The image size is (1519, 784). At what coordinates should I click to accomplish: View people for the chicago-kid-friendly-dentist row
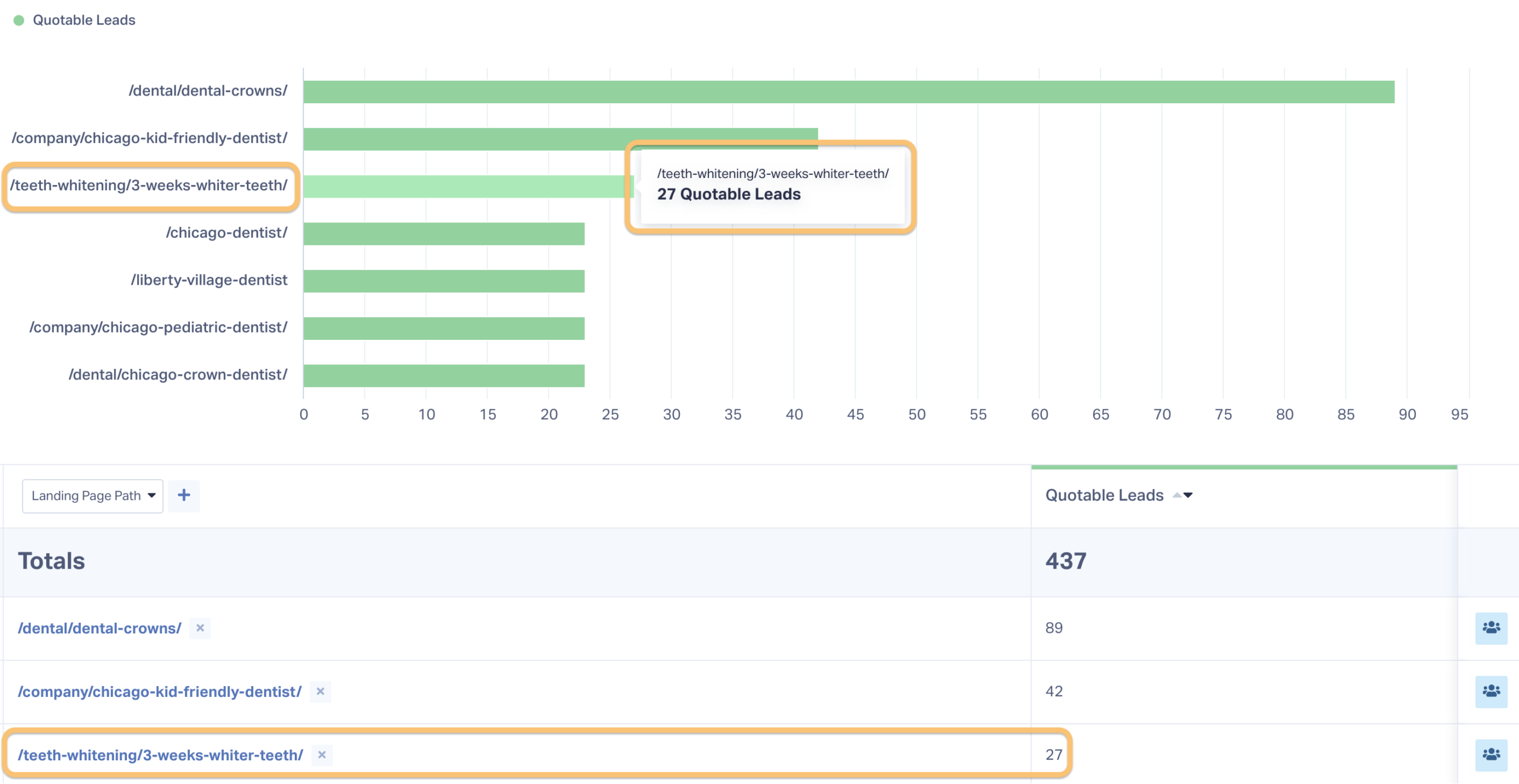point(1491,691)
